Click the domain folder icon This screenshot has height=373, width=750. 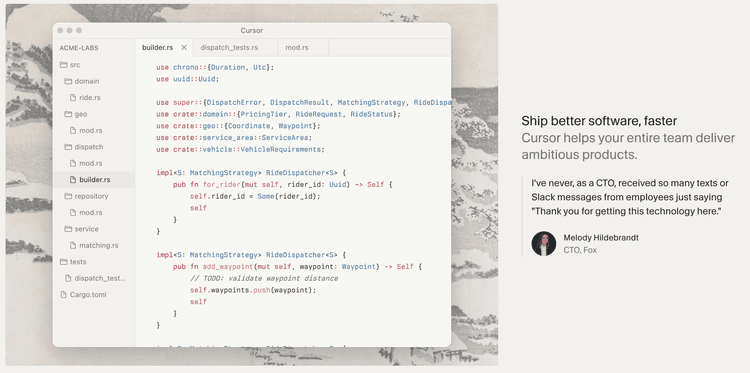pos(68,81)
